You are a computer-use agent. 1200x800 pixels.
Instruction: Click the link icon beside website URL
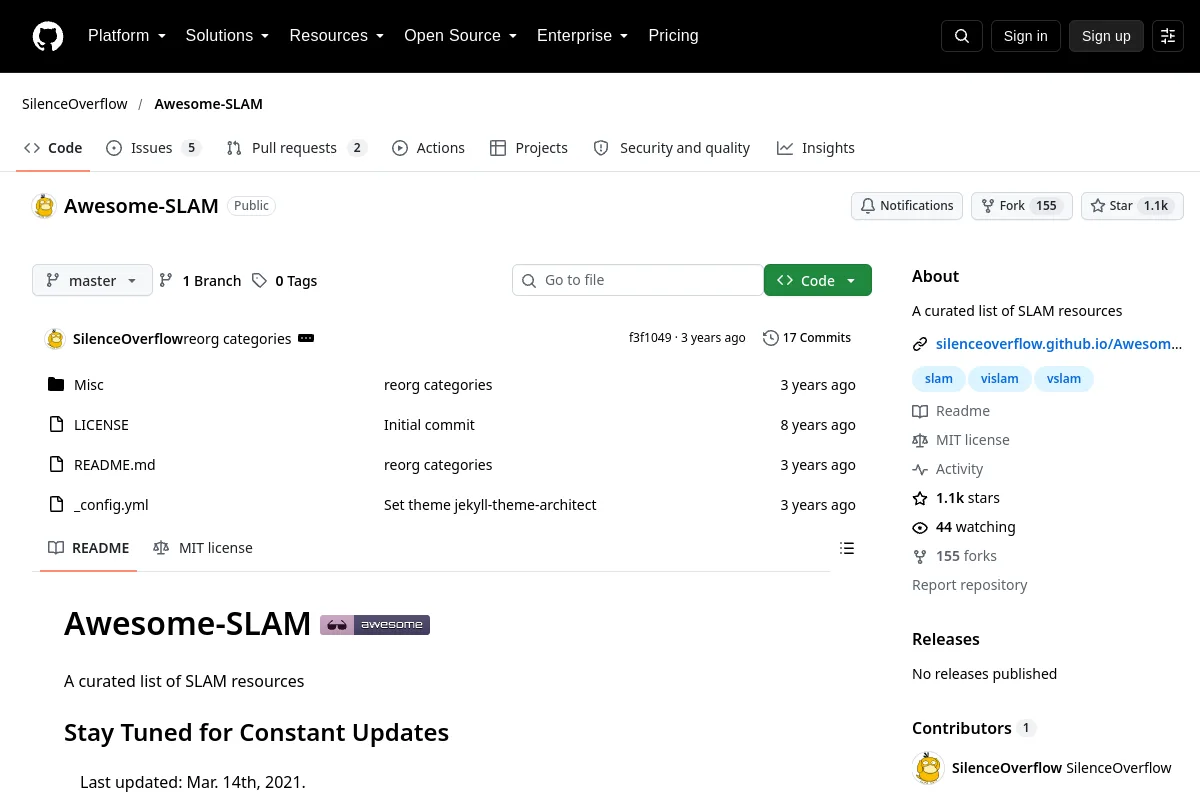tap(920, 344)
